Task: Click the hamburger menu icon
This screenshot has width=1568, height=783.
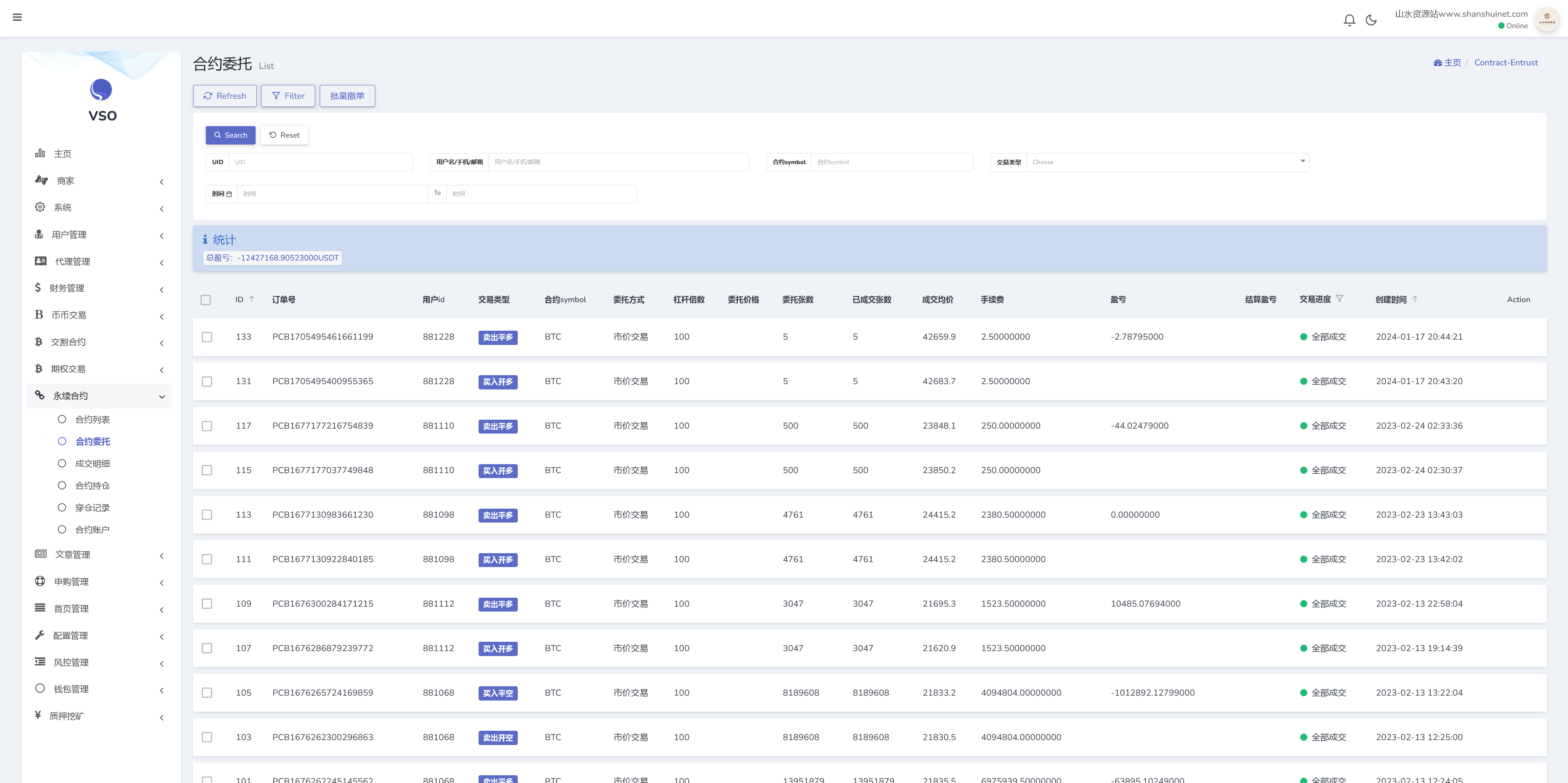Action: (17, 17)
